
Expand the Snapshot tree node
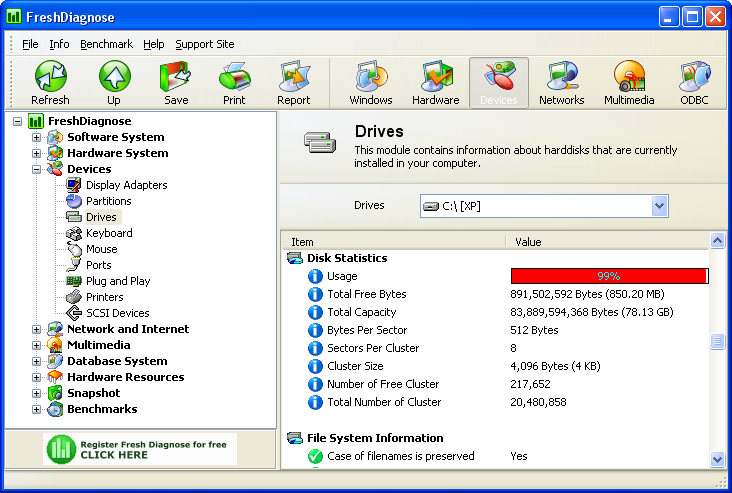click(36, 393)
